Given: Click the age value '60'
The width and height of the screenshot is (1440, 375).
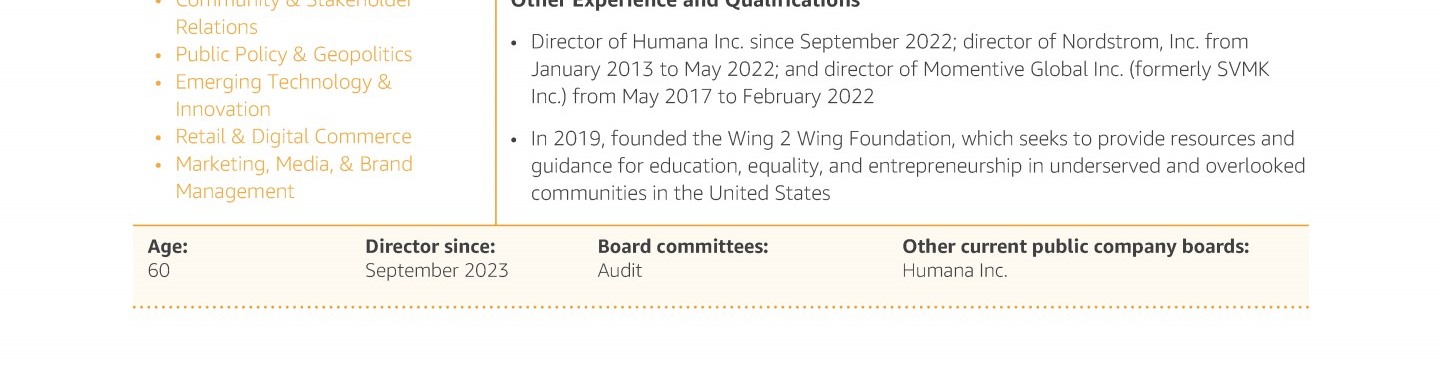Looking at the screenshot, I should pos(159,271).
